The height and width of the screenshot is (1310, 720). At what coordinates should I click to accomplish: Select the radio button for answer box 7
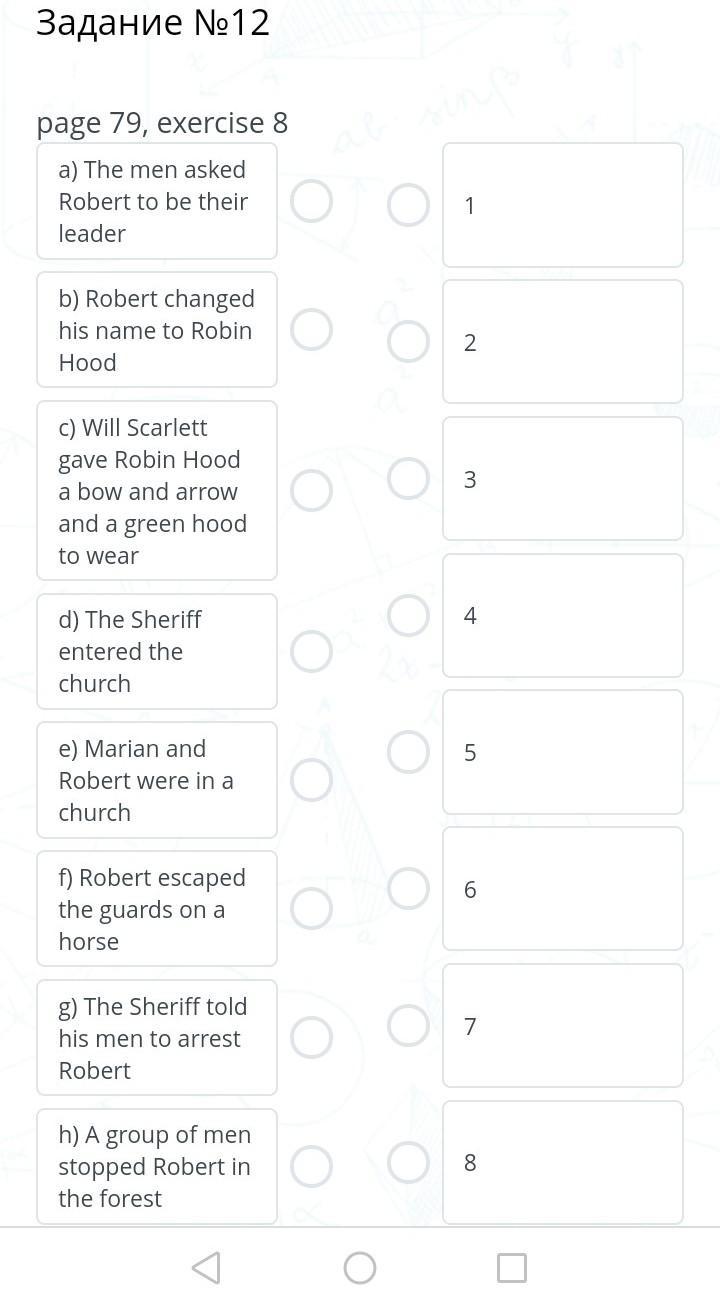tap(408, 1025)
